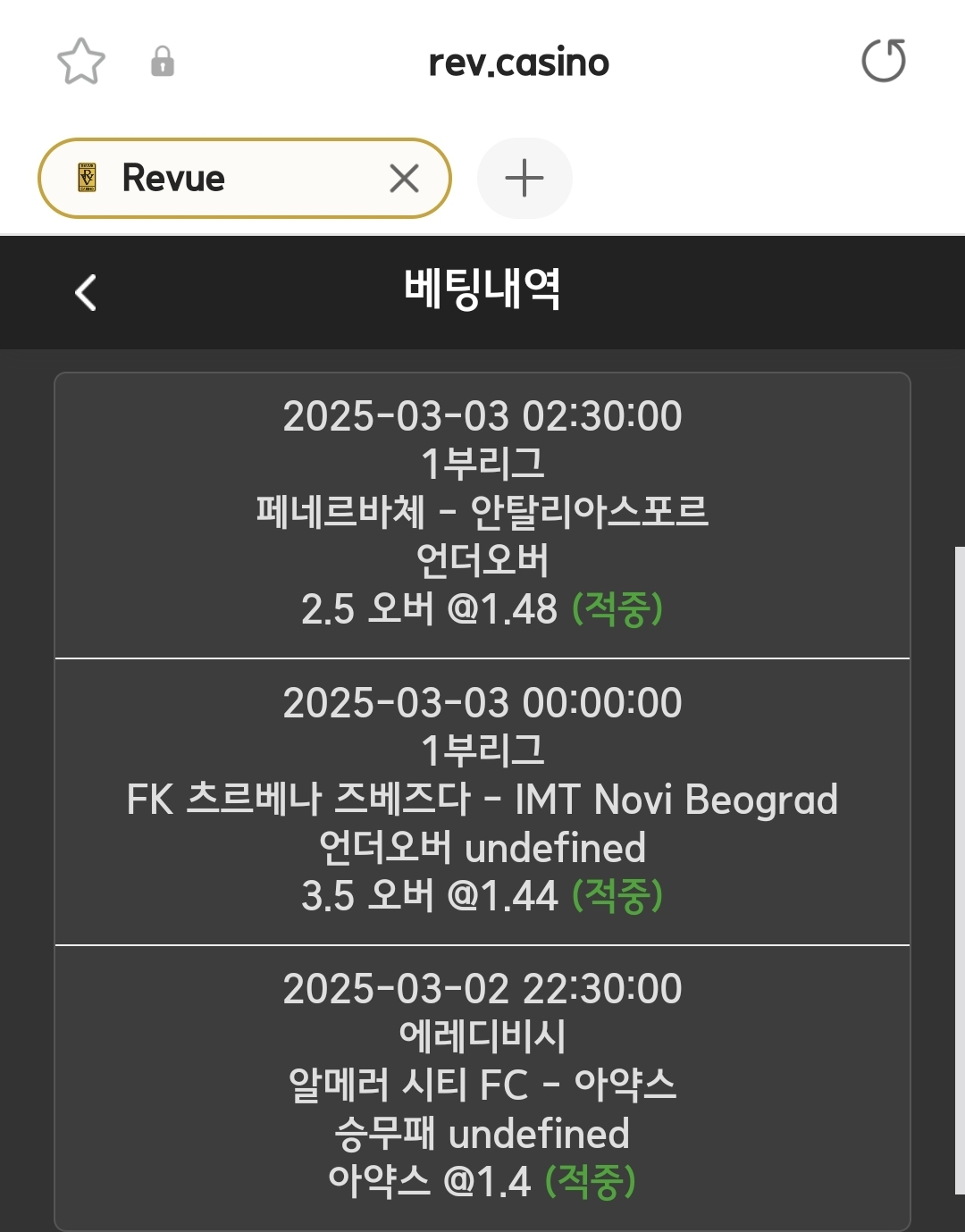Tap 적중 status beside 3.5 오버 @1.44

(617, 895)
